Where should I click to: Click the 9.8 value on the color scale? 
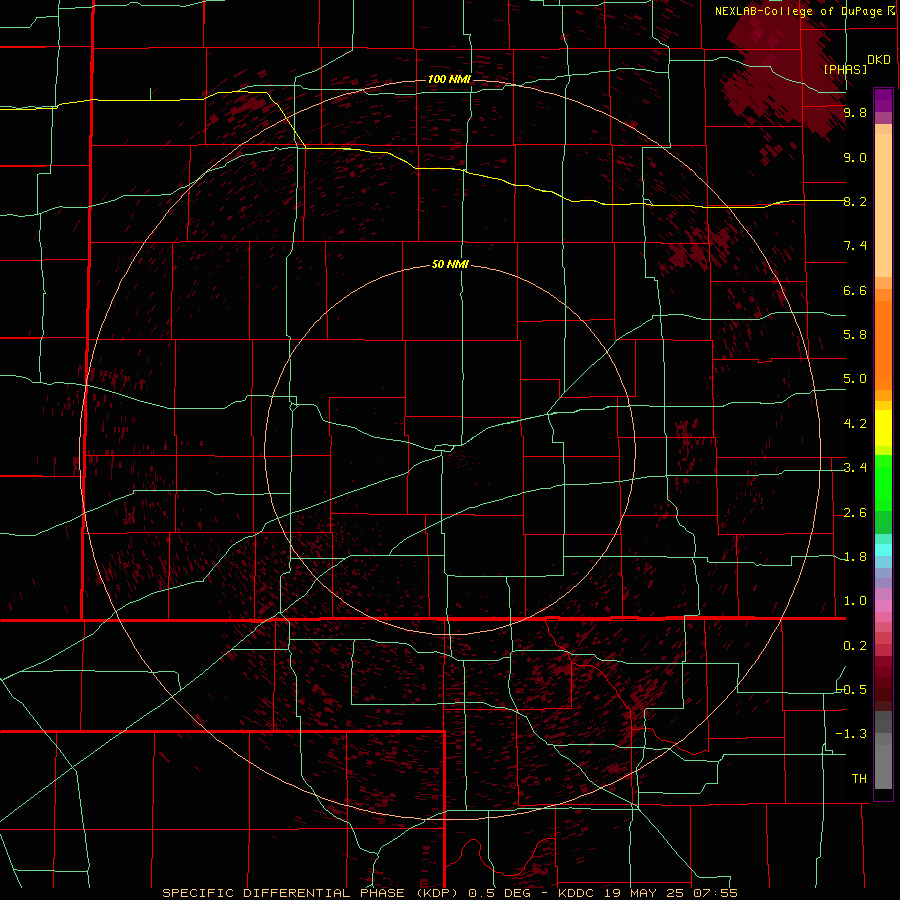click(x=855, y=113)
